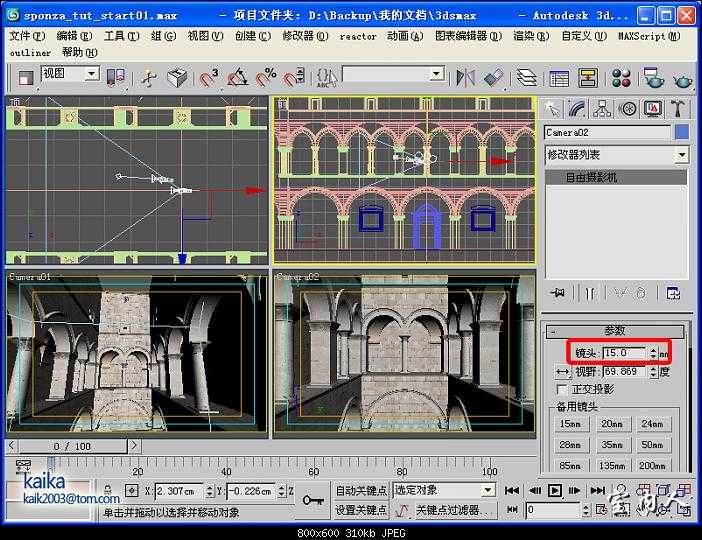Toggle Show End Result icon
Viewport: 702px width, 540px height.
[590, 293]
